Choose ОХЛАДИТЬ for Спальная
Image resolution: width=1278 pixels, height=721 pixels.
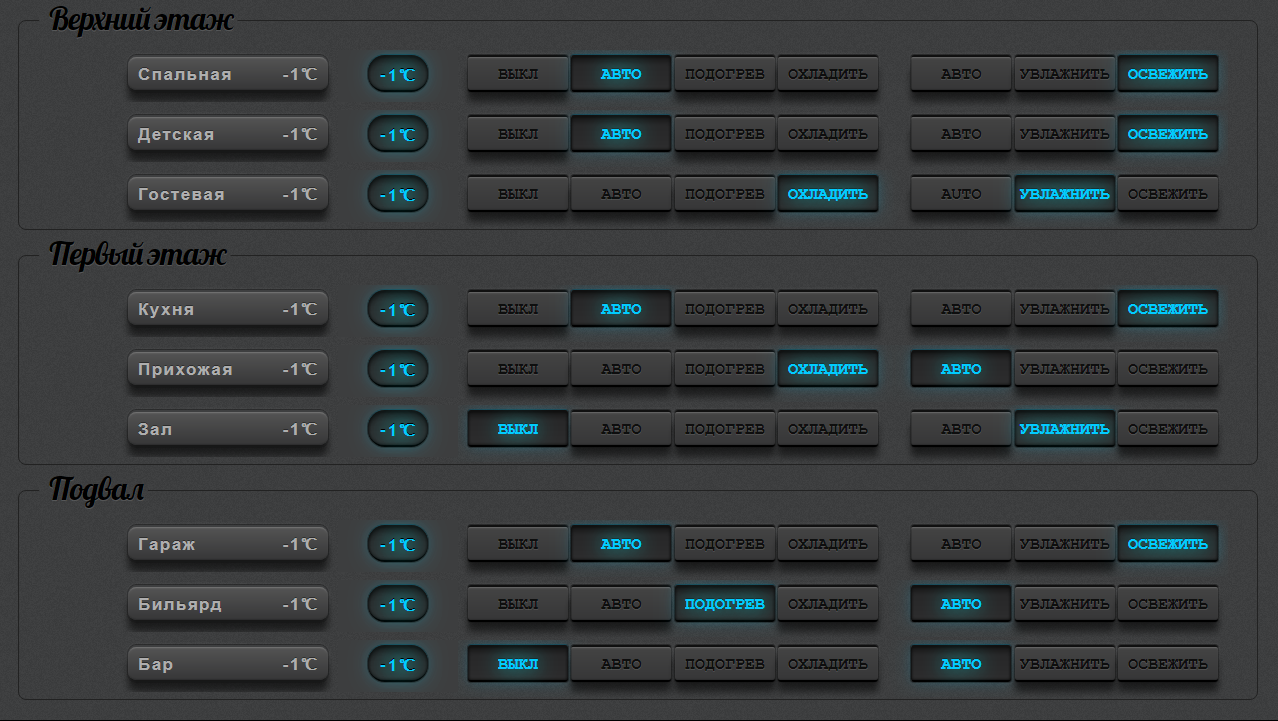[x=828, y=74]
